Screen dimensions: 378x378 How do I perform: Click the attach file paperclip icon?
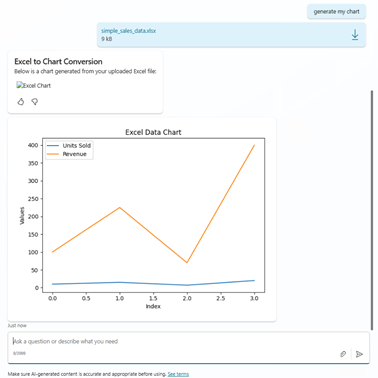[x=343, y=354]
